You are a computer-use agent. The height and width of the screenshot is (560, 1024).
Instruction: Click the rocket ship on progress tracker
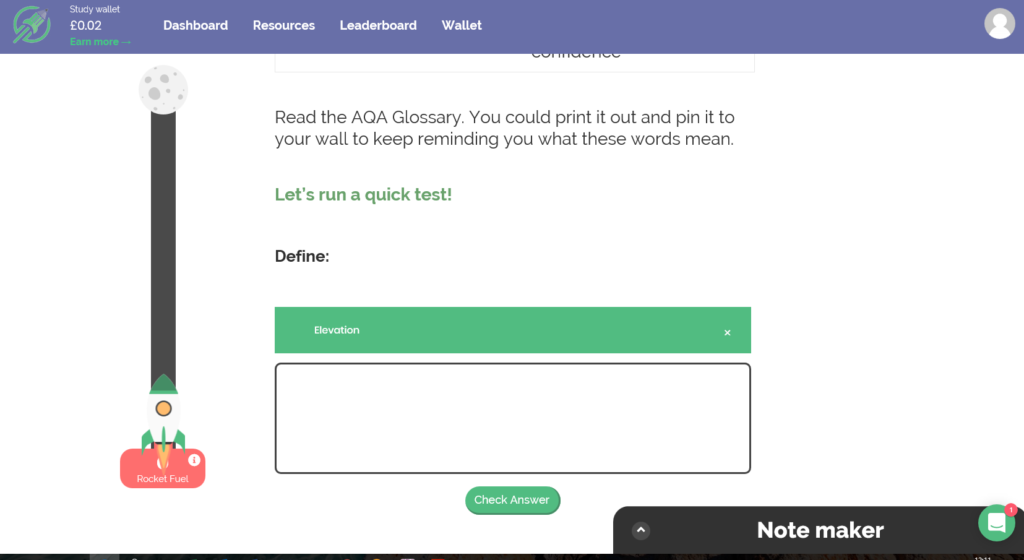[163, 412]
